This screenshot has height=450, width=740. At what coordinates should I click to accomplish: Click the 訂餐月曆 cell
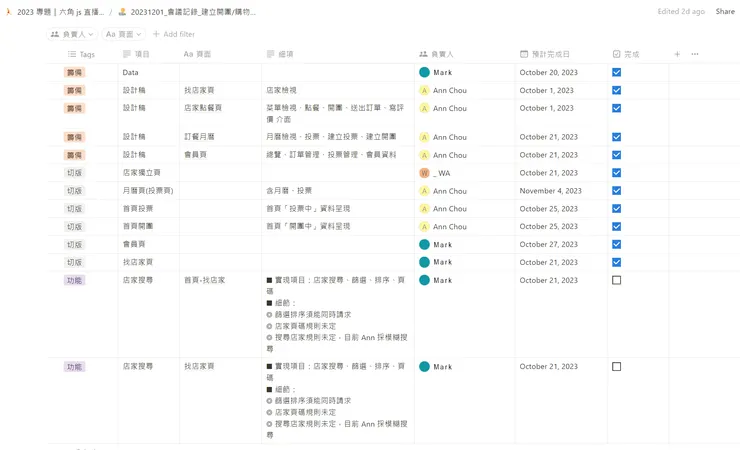point(220,137)
